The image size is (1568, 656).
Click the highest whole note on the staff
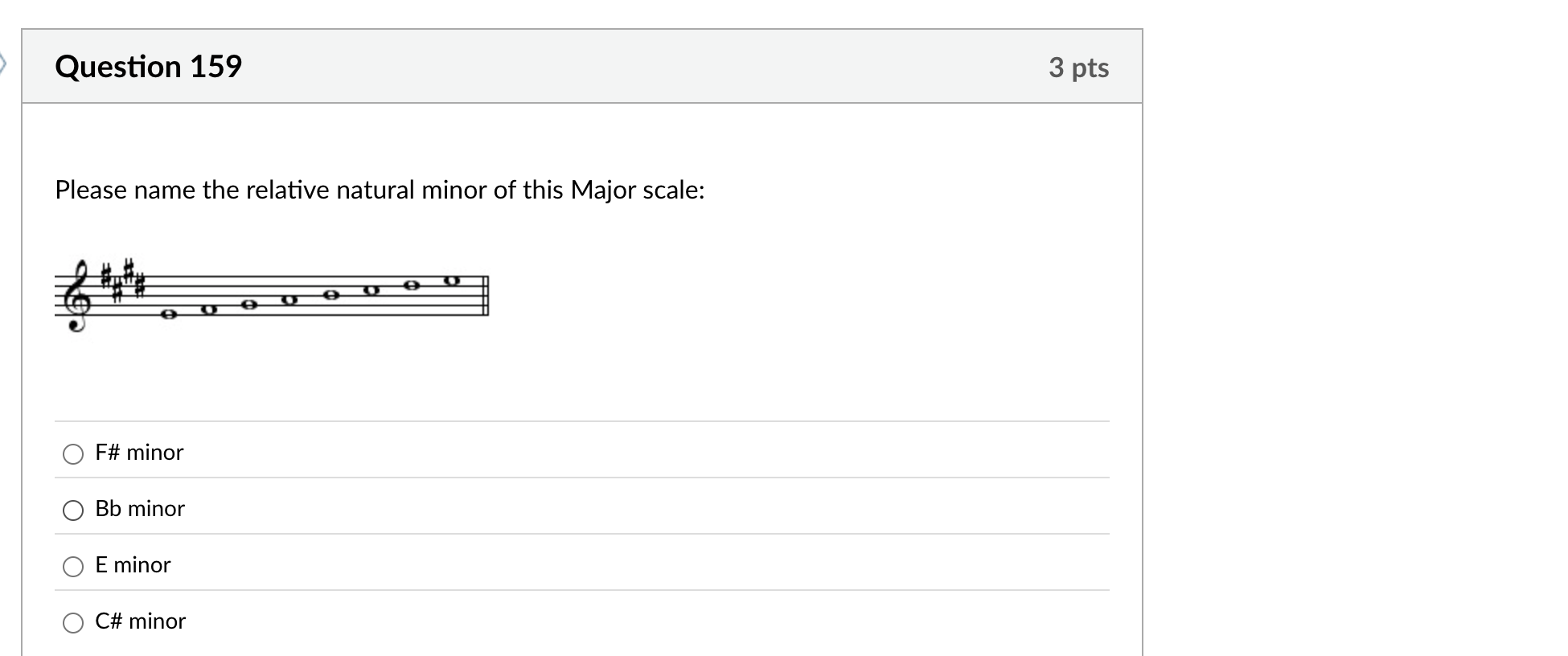point(450,281)
